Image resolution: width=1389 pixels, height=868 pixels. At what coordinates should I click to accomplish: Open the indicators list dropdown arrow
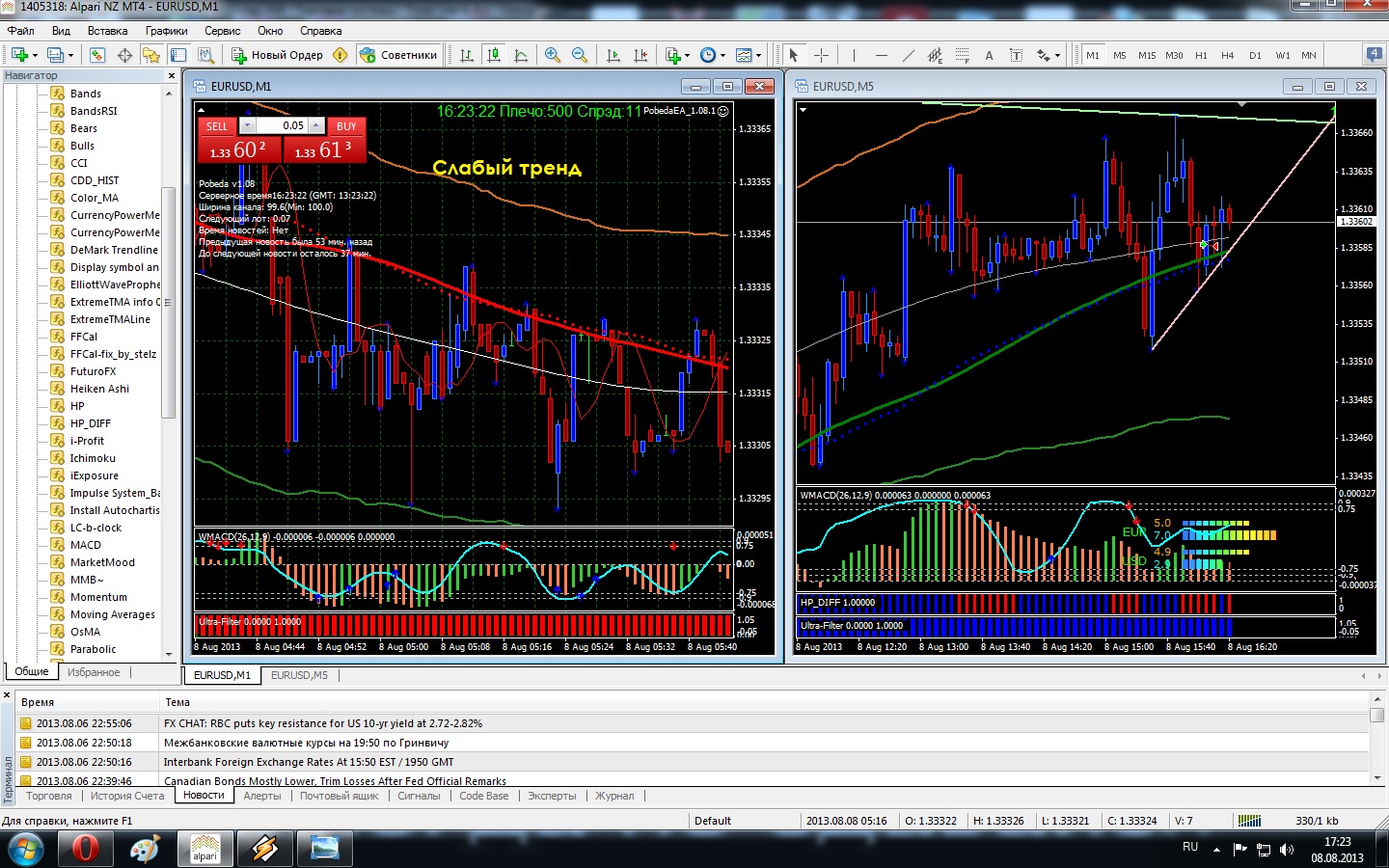point(687,55)
